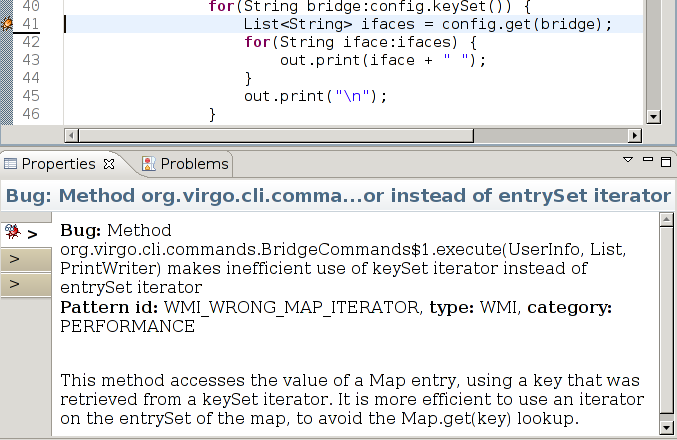The width and height of the screenshot is (677, 440).
Task: Minimize the Properties panel
Action: tap(647, 160)
